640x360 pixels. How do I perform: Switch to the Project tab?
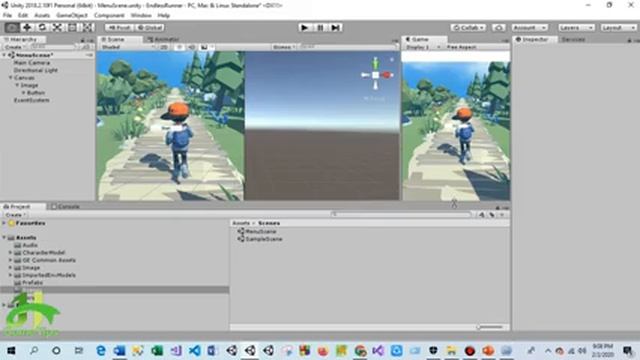click(20, 207)
